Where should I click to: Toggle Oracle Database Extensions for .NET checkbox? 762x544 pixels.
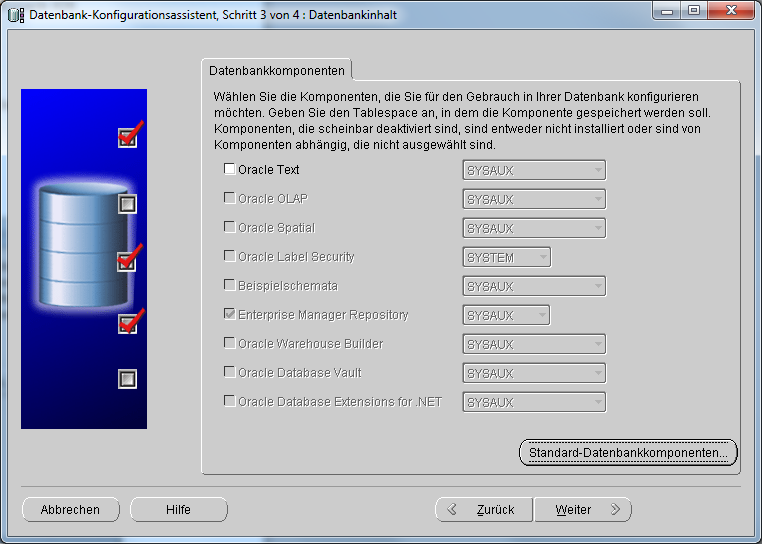(x=229, y=401)
